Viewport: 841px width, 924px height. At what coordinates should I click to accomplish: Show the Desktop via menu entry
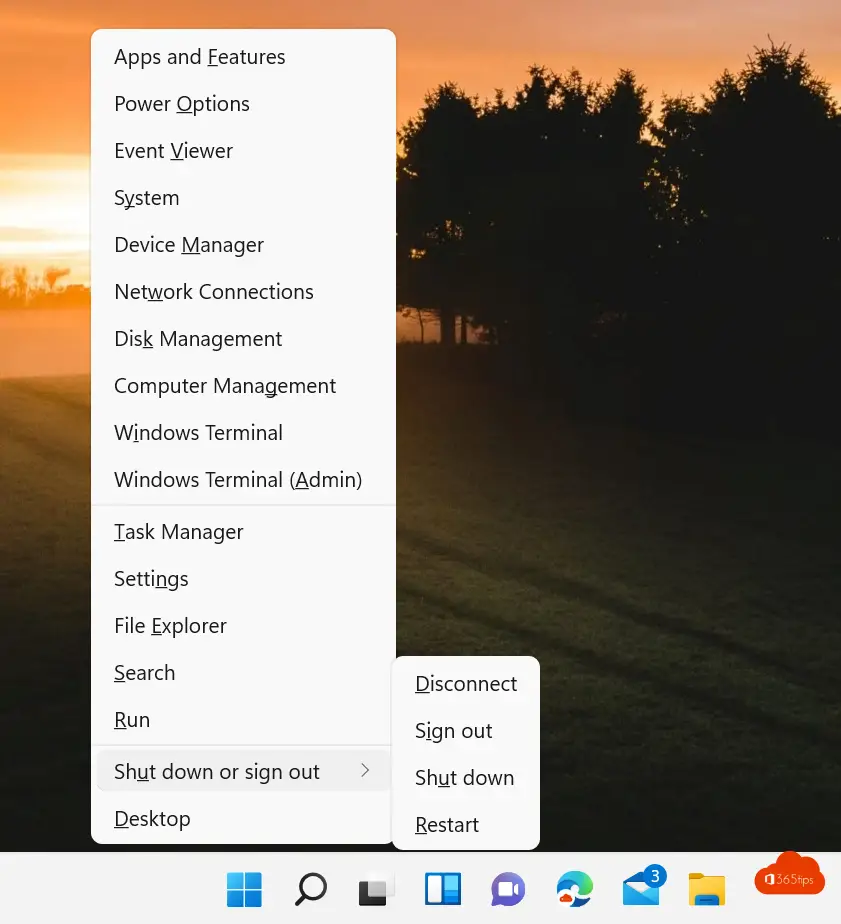click(243, 819)
